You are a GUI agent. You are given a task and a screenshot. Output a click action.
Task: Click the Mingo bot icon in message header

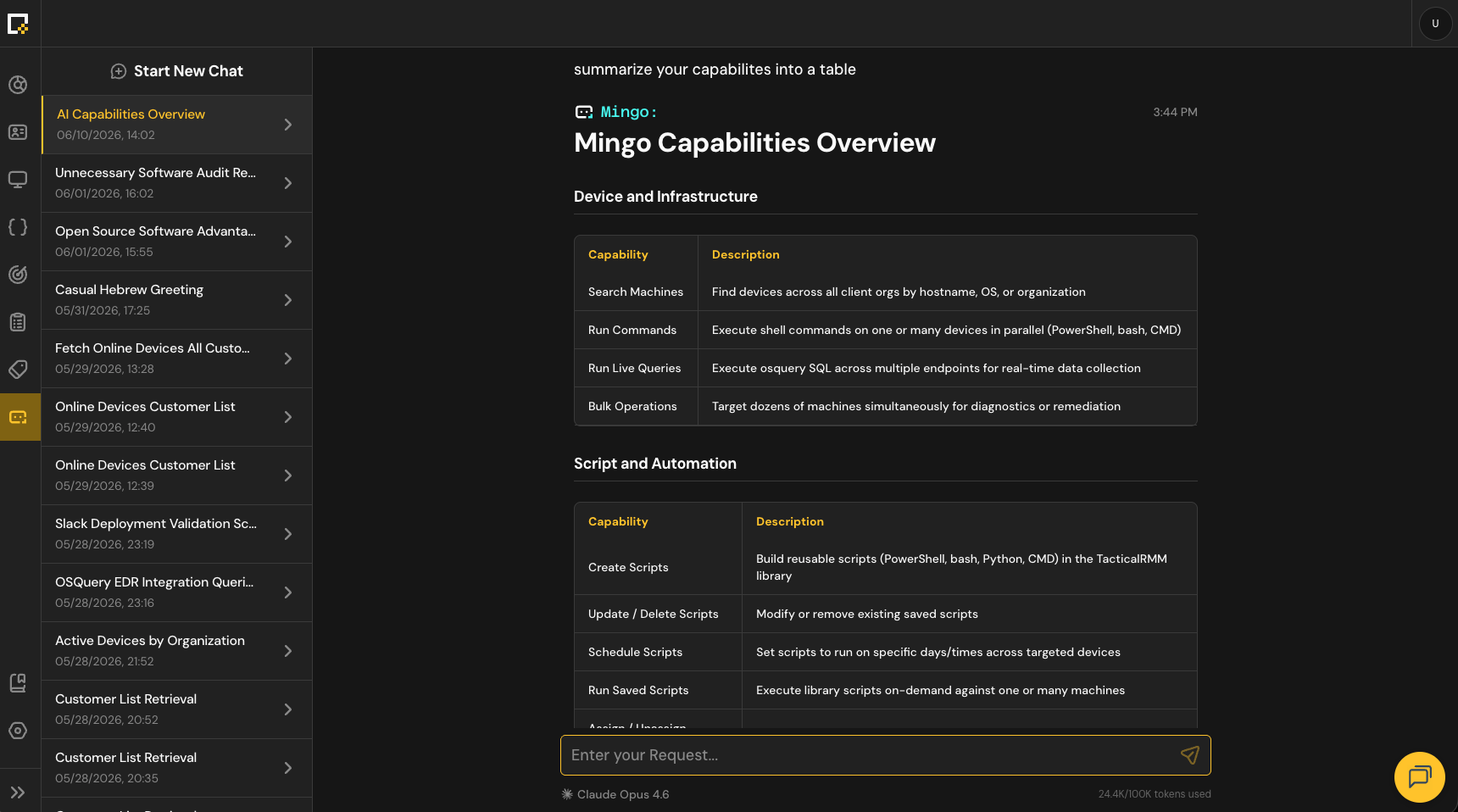[x=584, y=112]
